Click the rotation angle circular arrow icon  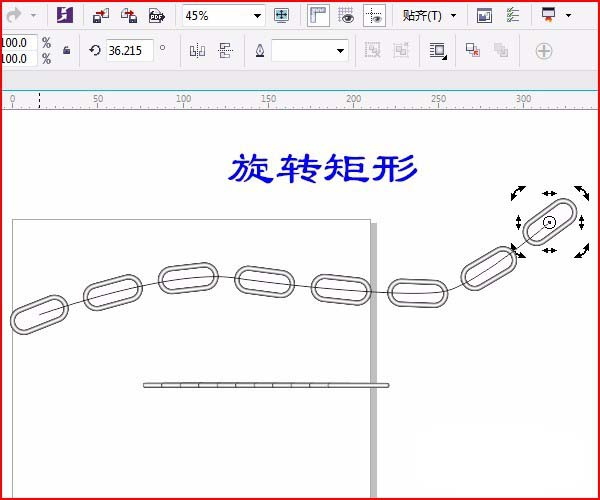pyautogui.click(x=95, y=50)
